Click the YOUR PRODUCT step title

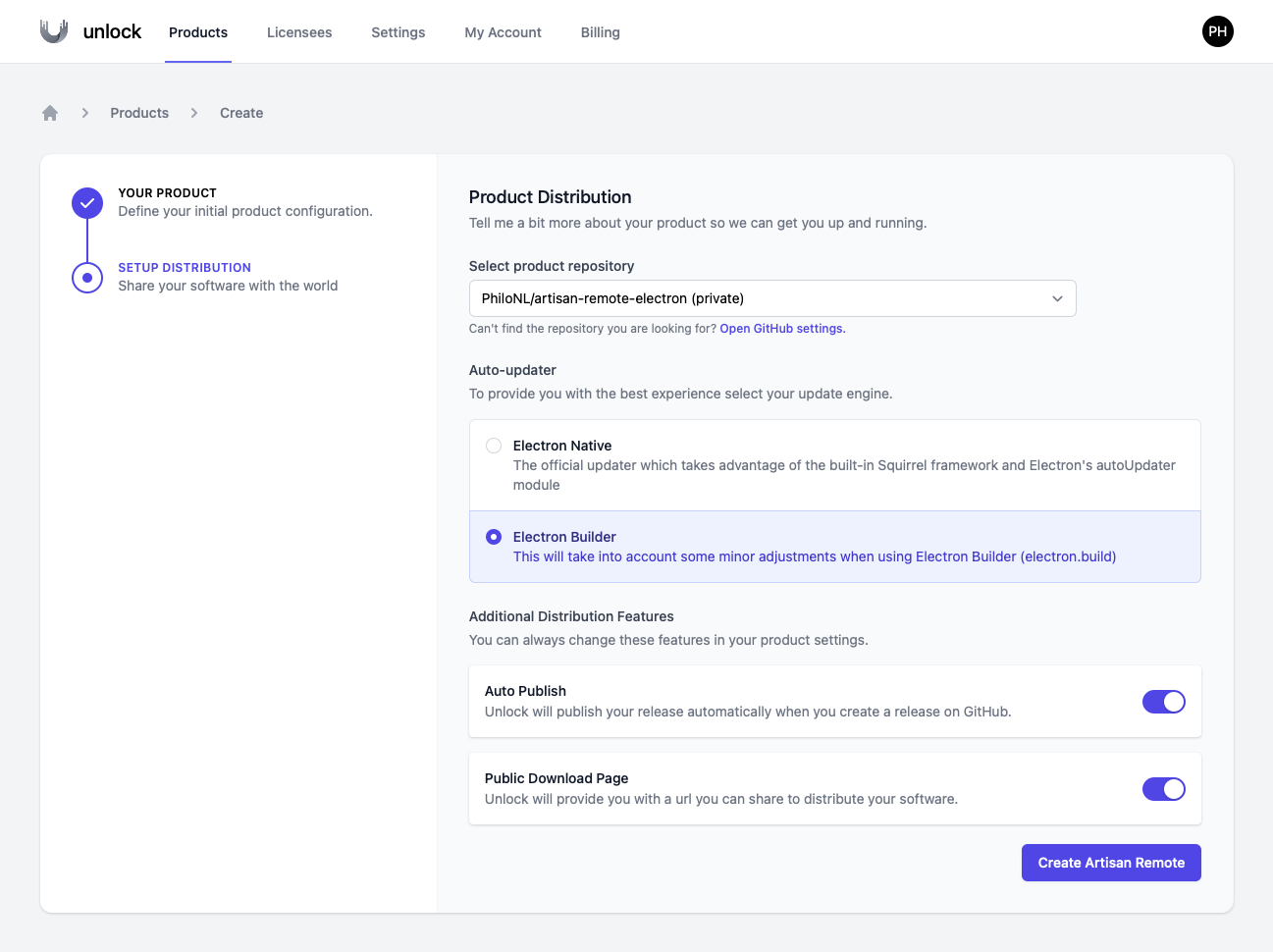pos(168,193)
